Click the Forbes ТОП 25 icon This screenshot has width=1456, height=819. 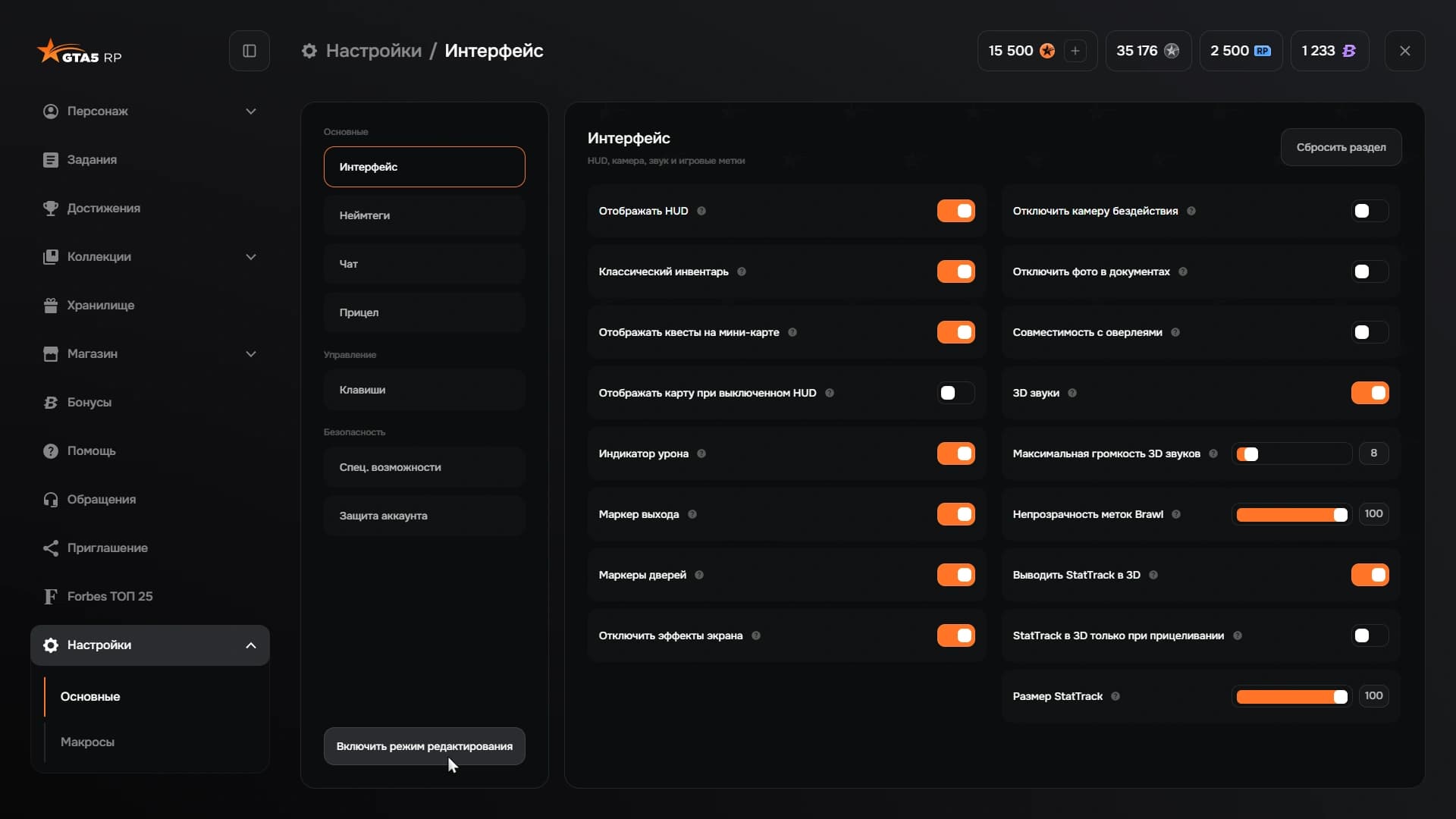51,597
